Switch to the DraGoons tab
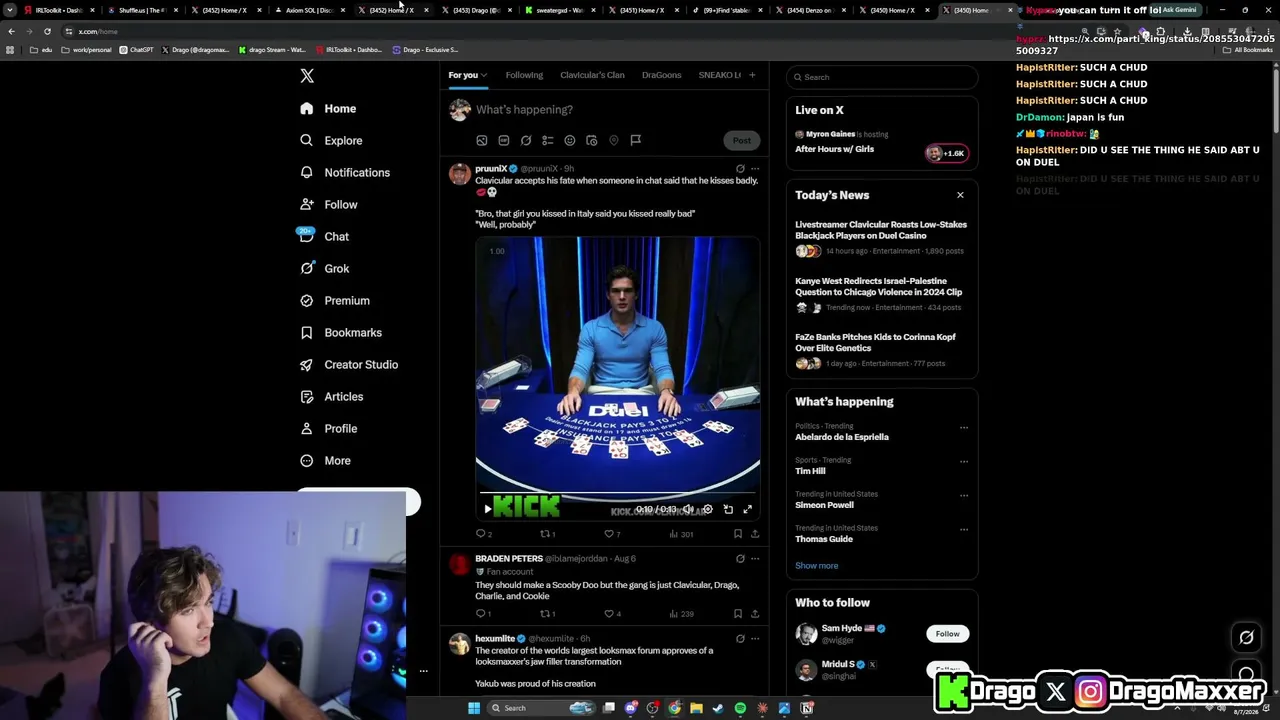Screen dimensions: 1280x720 coord(661,75)
